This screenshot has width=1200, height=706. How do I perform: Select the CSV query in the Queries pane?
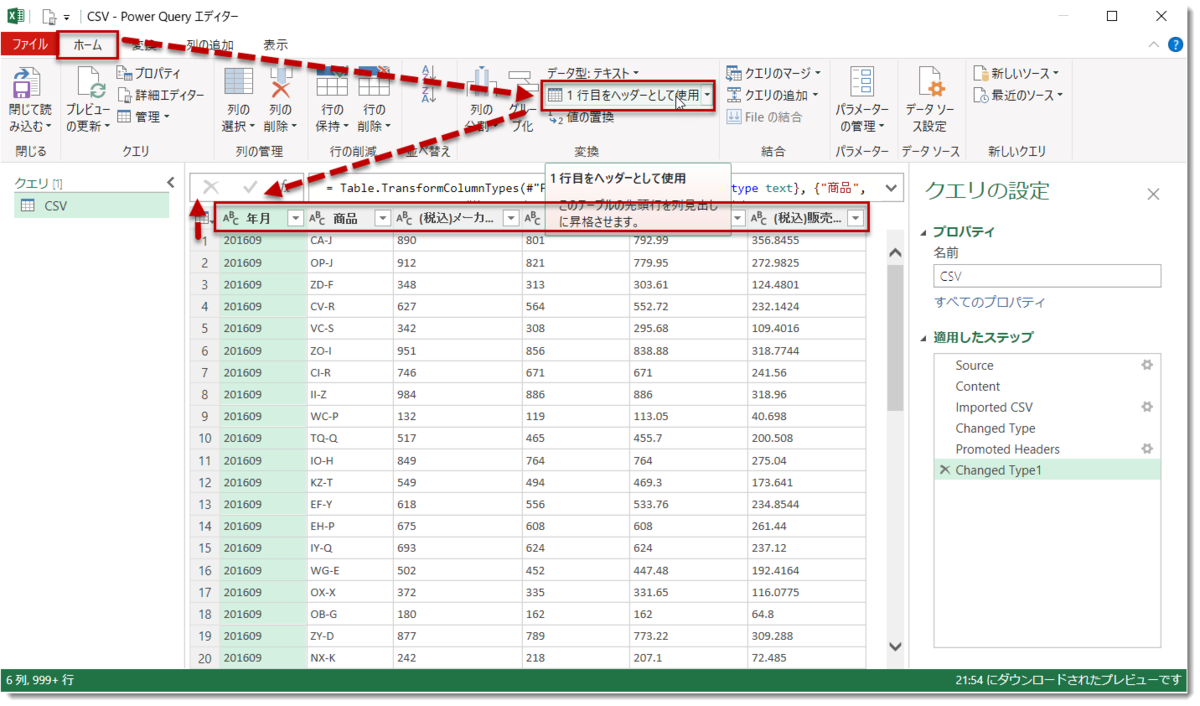(92, 205)
